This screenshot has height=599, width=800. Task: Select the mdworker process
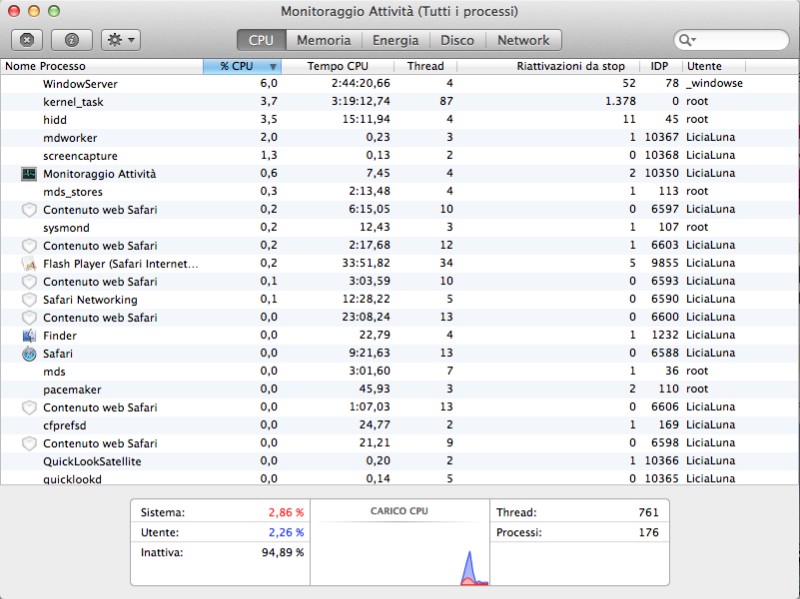[x=399, y=138]
